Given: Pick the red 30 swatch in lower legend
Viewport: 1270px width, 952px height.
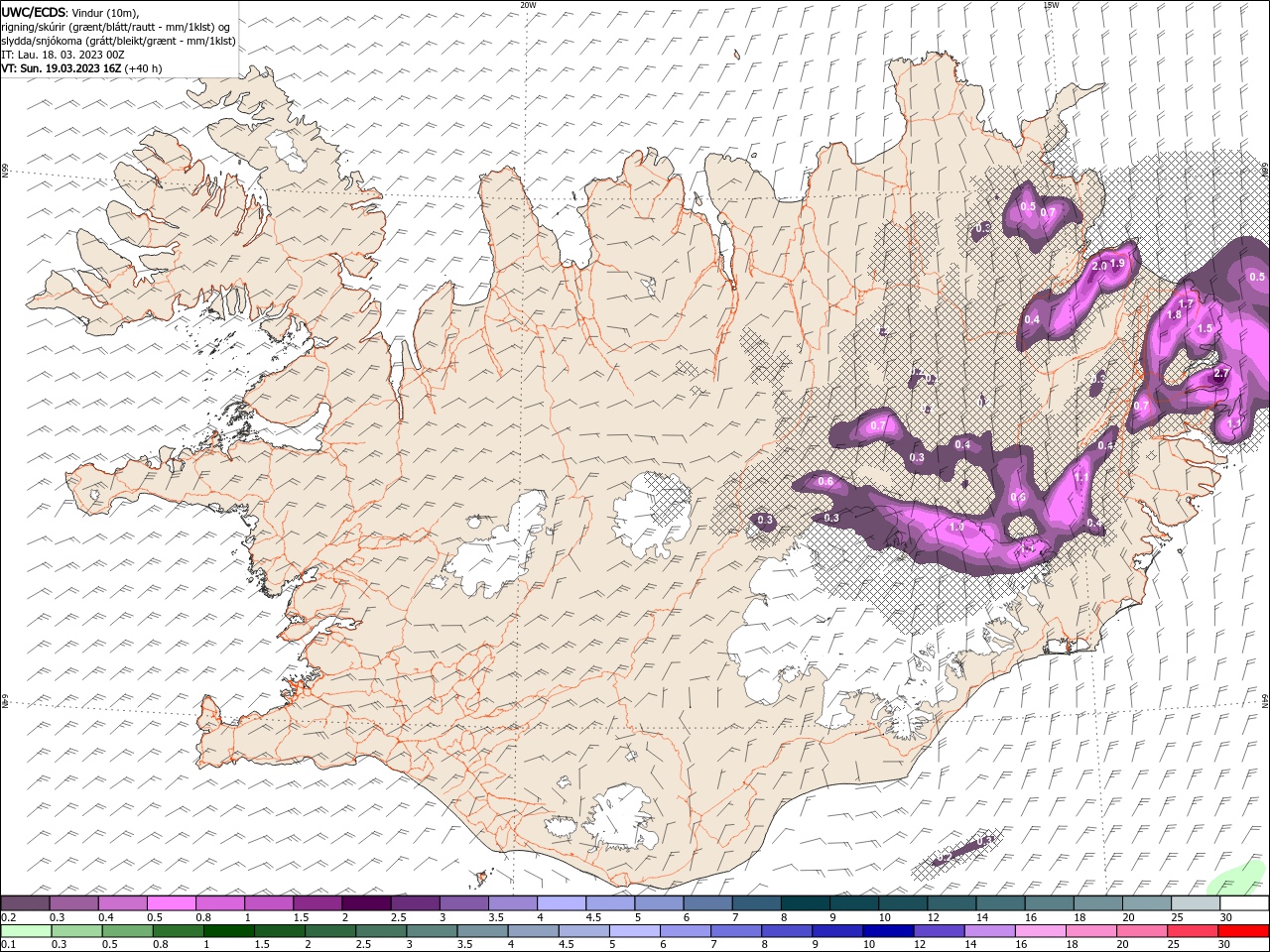Looking at the screenshot, I should click(1243, 931).
